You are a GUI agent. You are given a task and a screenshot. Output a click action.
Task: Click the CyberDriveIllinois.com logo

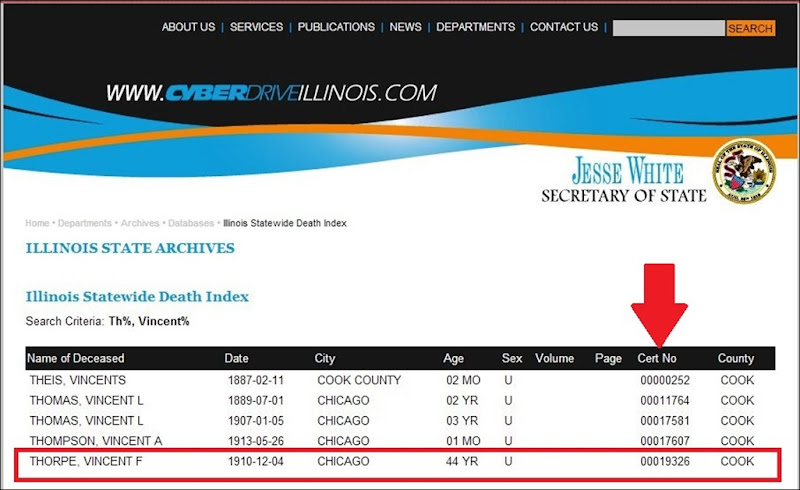point(271,93)
